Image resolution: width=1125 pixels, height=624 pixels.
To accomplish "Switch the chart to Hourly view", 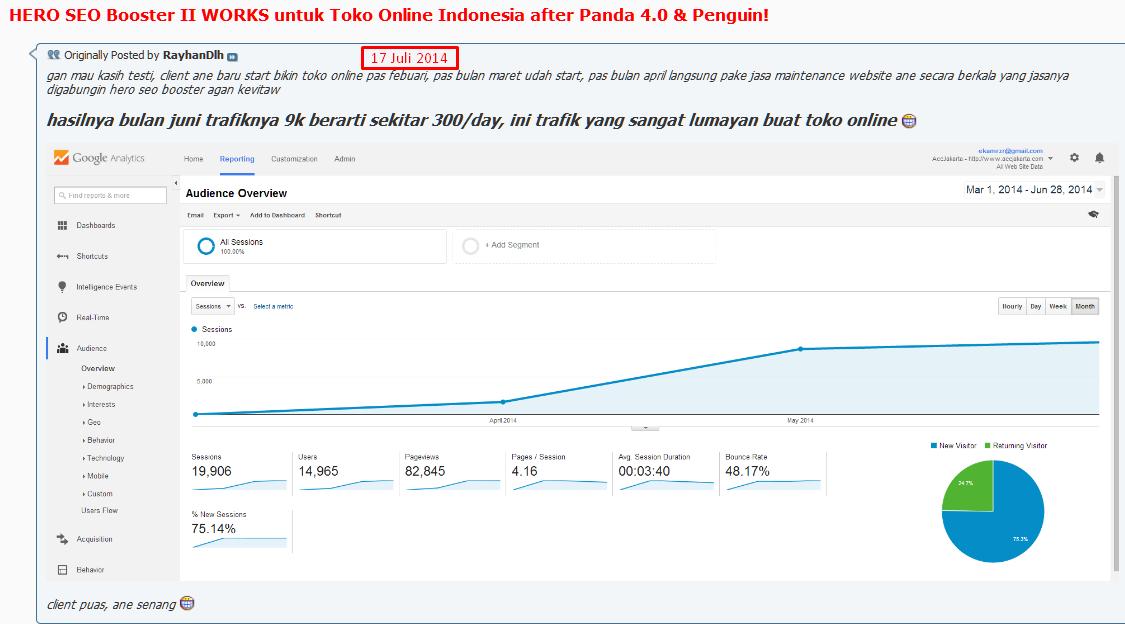I will [1012, 306].
